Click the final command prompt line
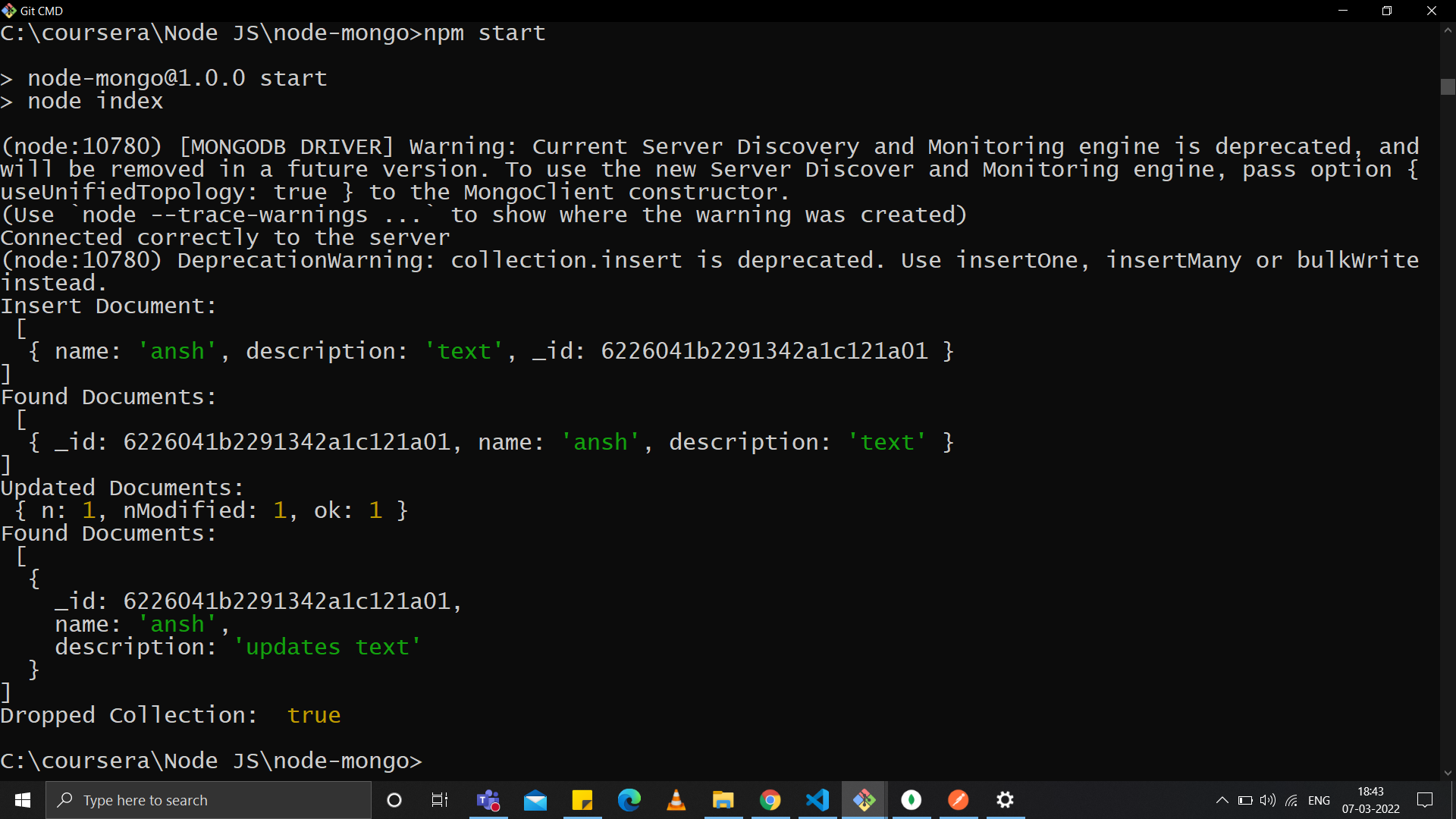Screen dimensions: 1456x819 point(212,761)
